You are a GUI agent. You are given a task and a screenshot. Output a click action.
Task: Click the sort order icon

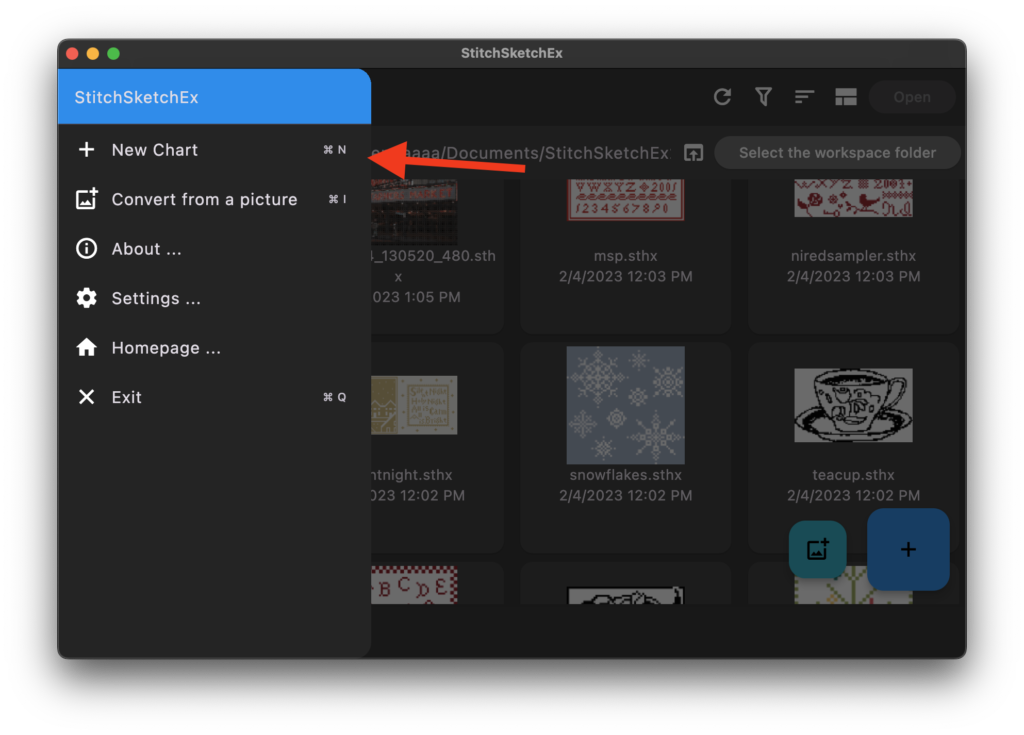coord(804,97)
